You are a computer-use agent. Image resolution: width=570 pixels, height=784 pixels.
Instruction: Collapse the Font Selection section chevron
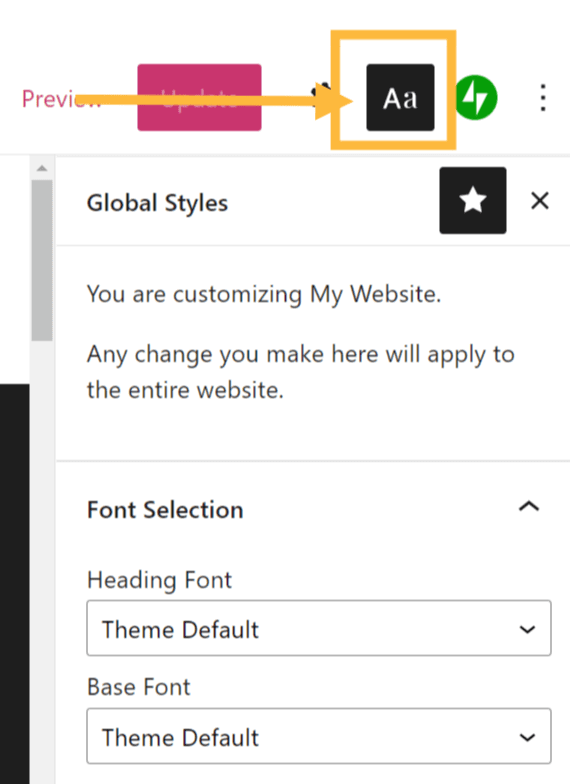click(529, 506)
